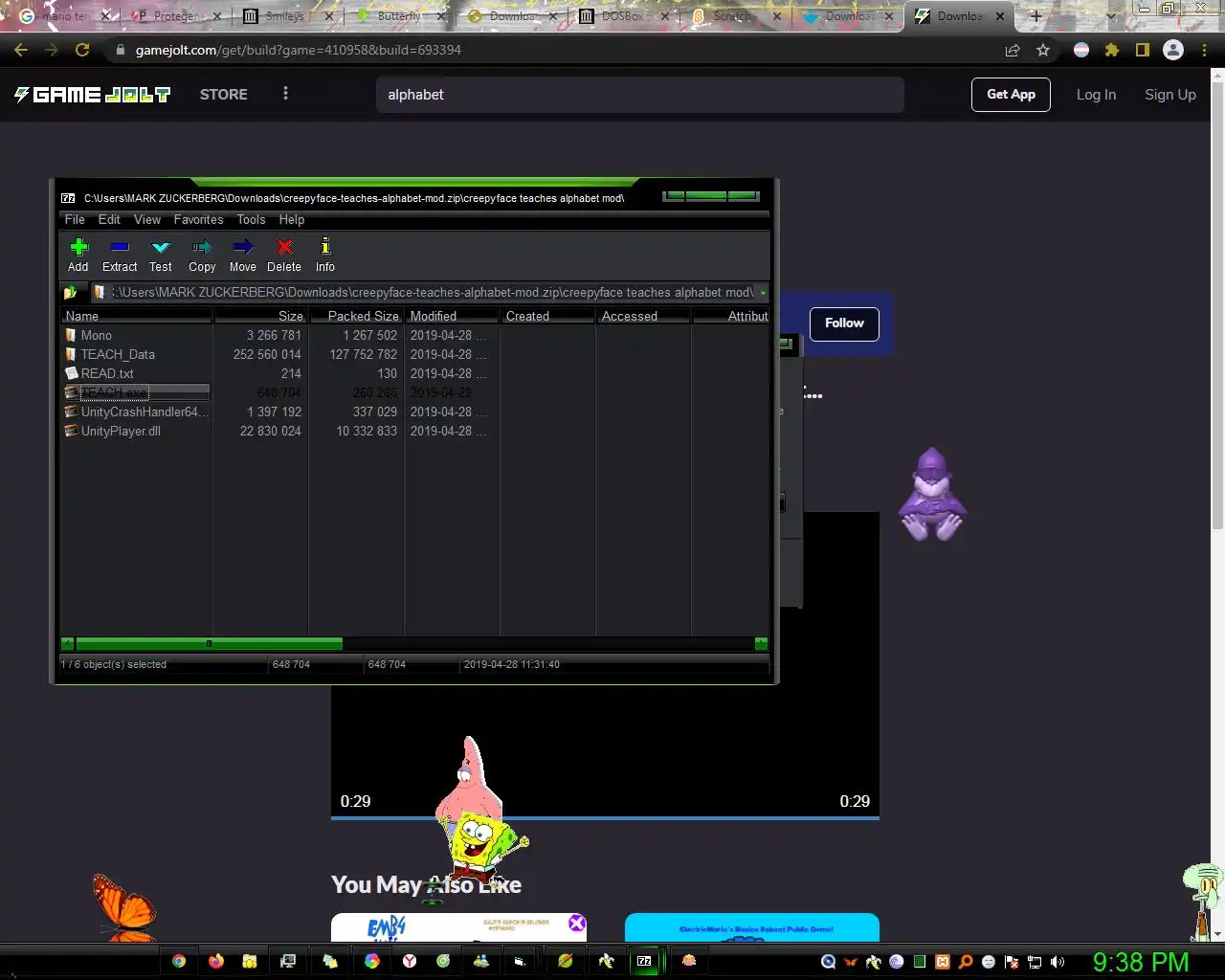Select the Mono folder row
This screenshot has height=980, width=1225.
click(x=96, y=335)
